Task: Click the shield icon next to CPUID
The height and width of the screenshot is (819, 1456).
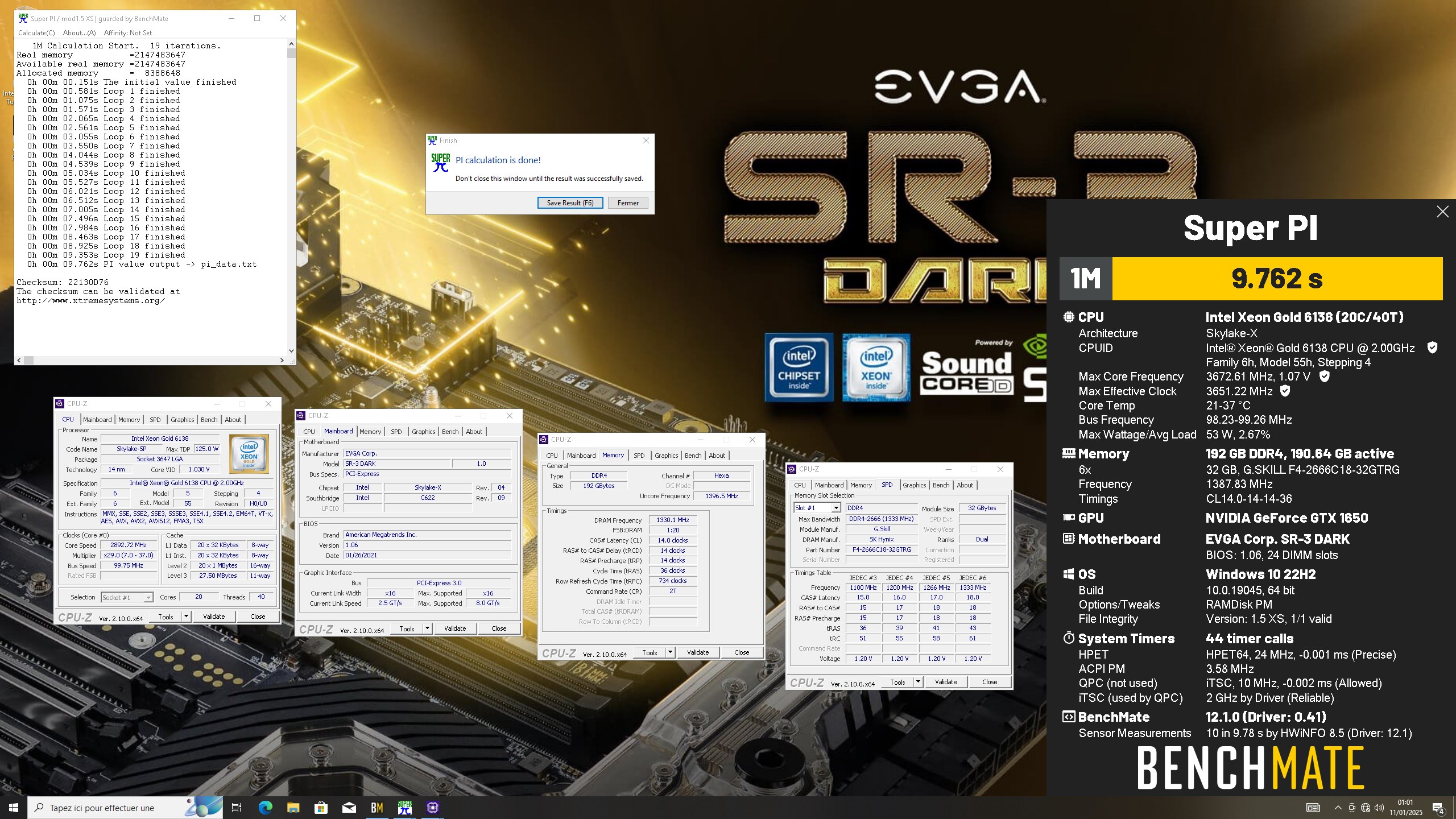Action: (1432, 348)
